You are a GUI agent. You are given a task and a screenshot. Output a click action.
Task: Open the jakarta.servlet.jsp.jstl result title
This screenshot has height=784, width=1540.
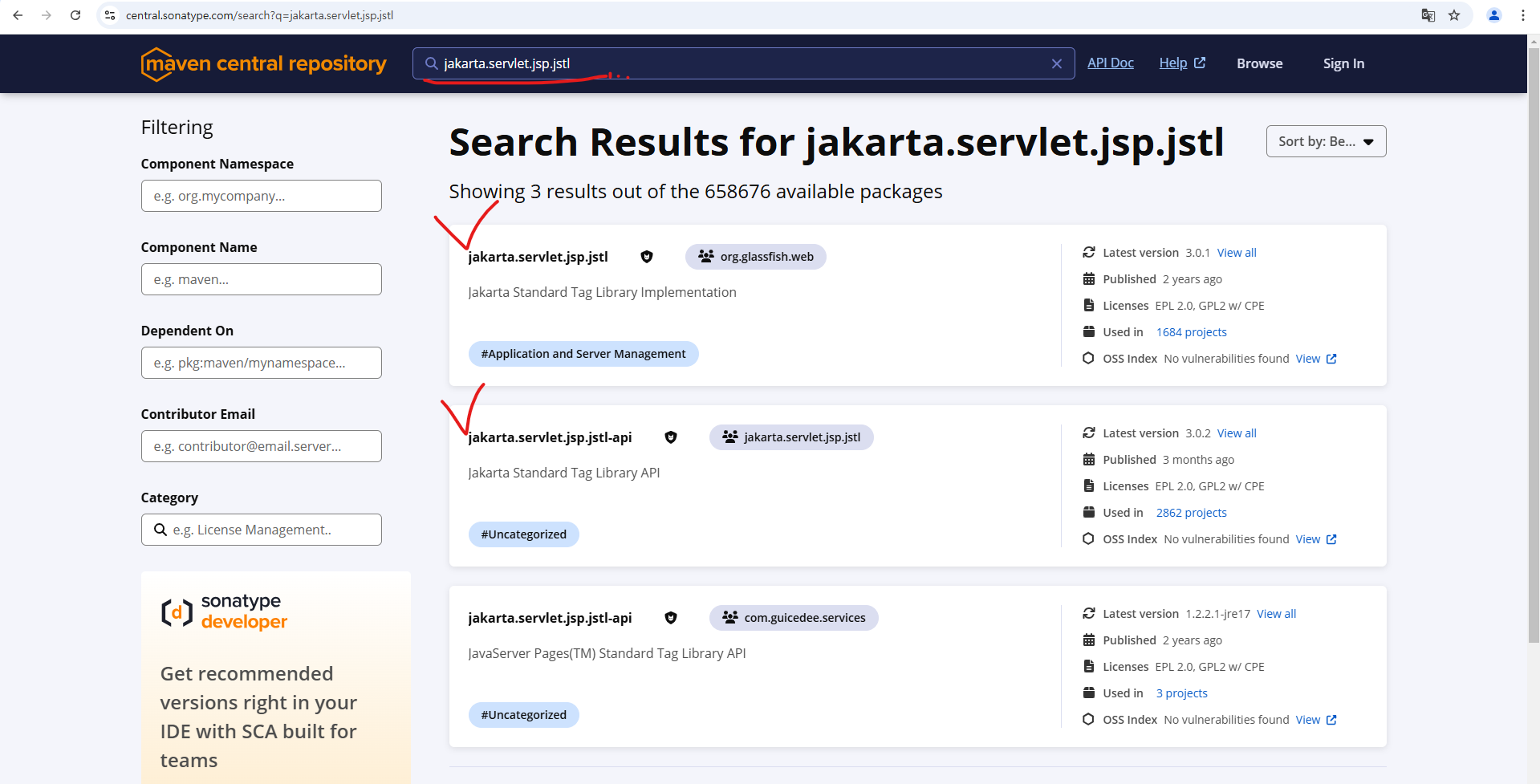[538, 257]
